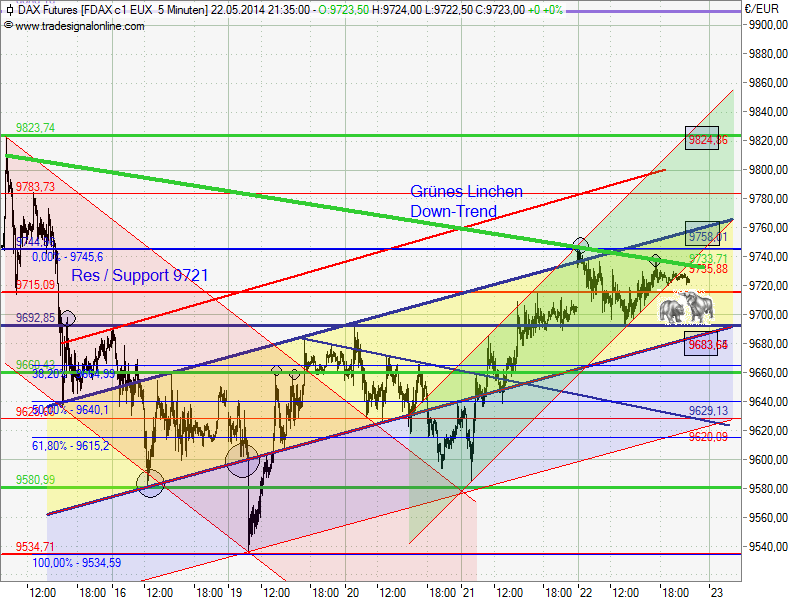Click the 38,20% Fibonacci level label
The image size is (800, 600).
[x=74, y=374]
